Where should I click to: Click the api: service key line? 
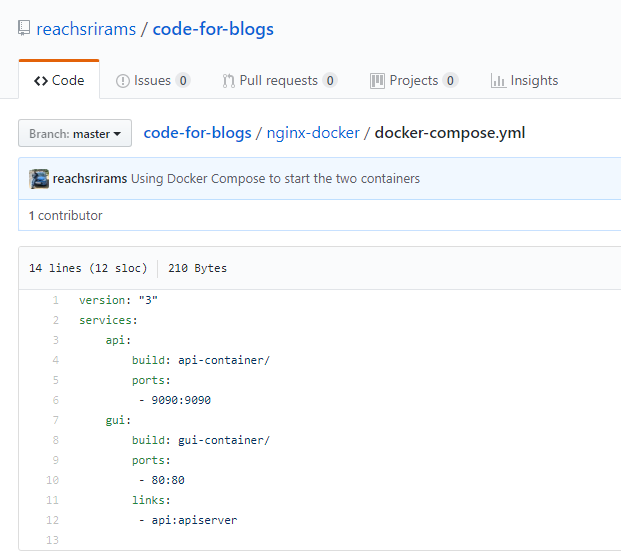118,340
